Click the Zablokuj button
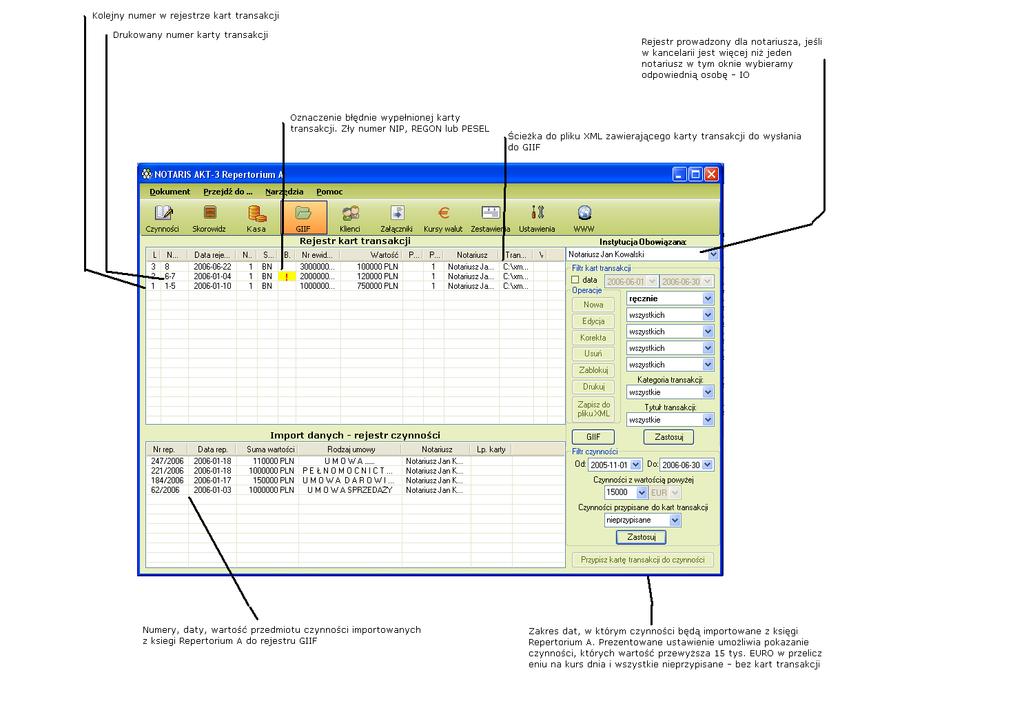 pyautogui.click(x=593, y=370)
